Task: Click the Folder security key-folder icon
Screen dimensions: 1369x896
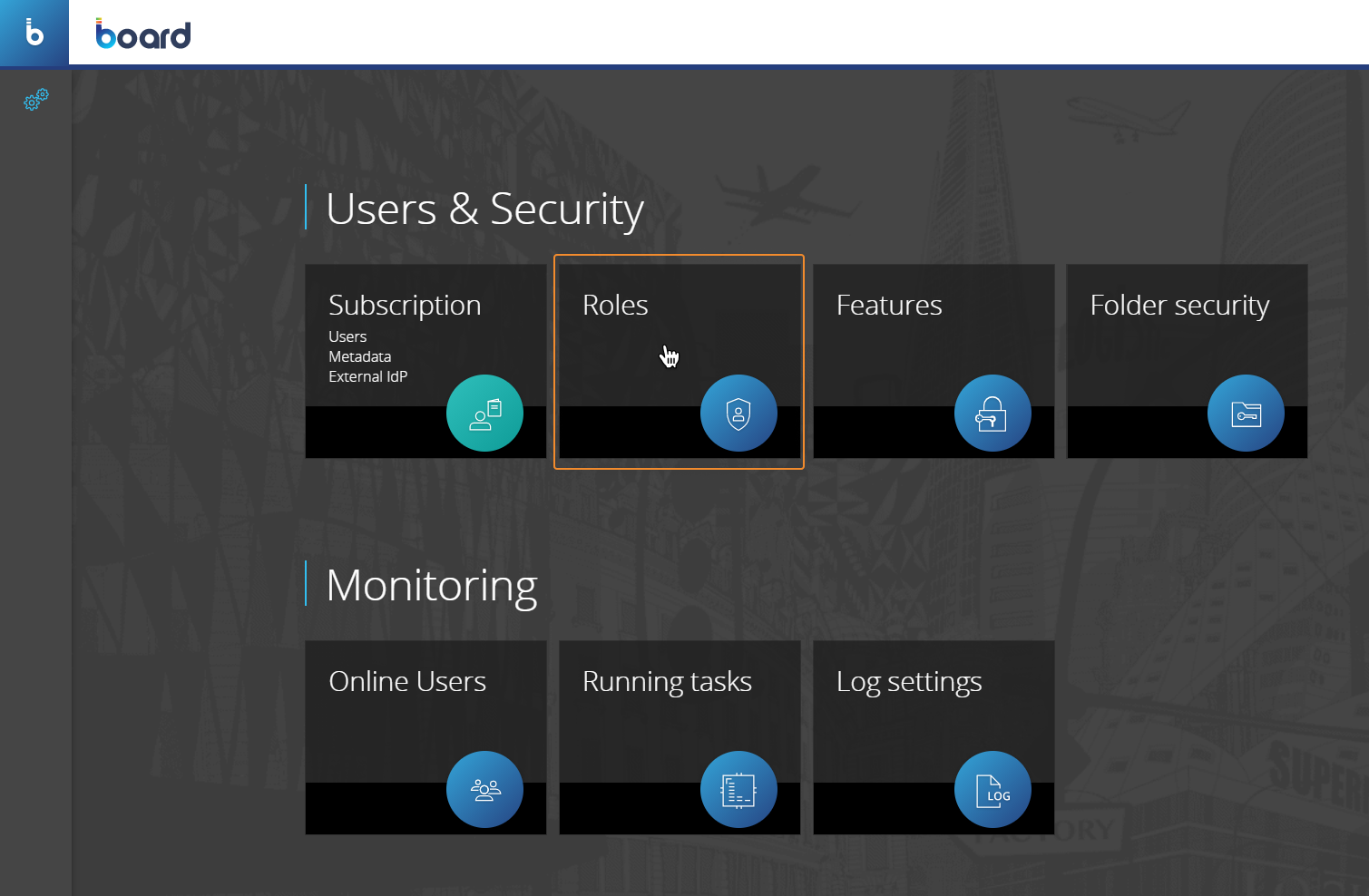Action: click(x=1246, y=414)
